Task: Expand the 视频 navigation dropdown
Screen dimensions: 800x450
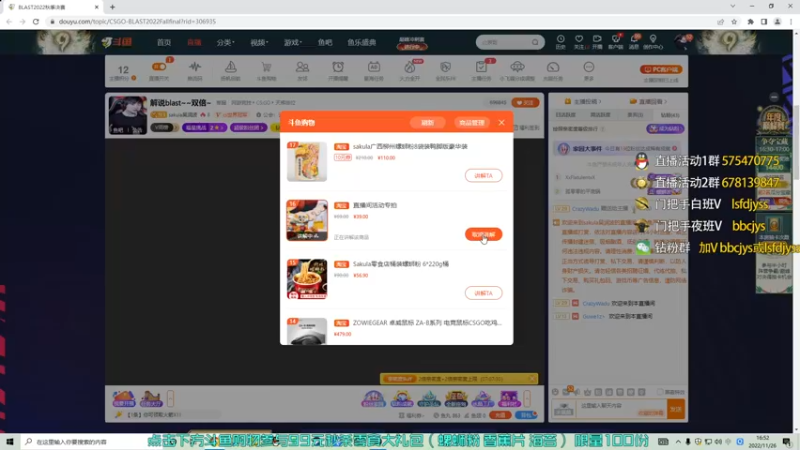Action: (259, 42)
